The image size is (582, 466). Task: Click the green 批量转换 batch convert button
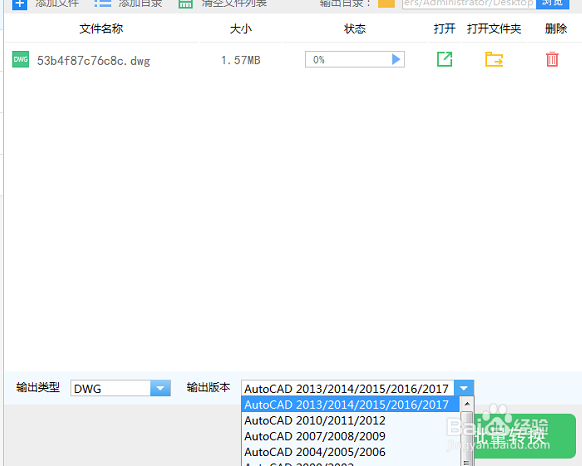pyautogui.click(x=525, y=436)
